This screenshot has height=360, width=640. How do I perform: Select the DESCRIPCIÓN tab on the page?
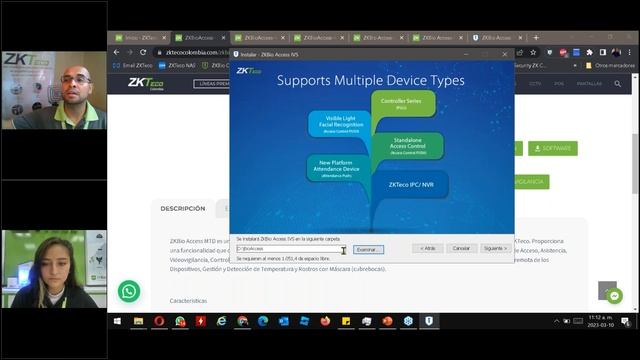[183, 209]
